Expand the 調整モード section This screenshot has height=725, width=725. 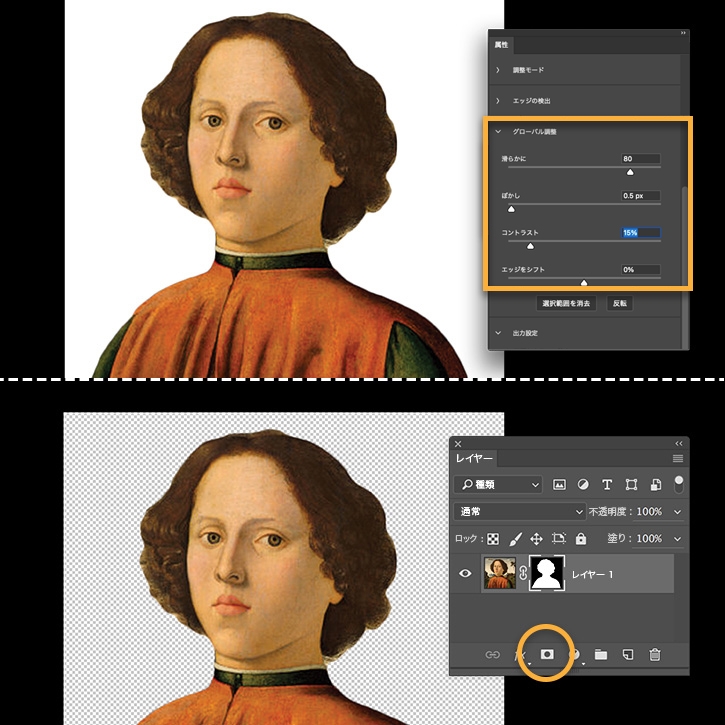pyautogui.click(x=498, y=70)
